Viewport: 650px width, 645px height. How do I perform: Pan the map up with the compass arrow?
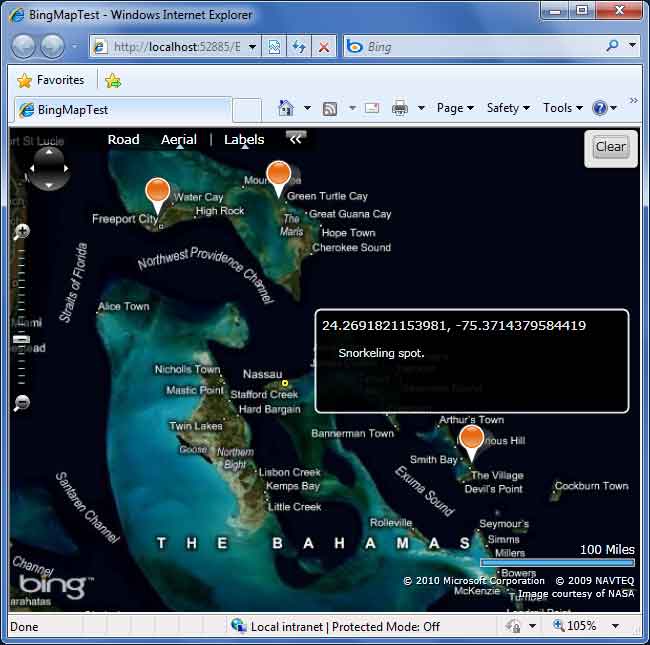pyautogui.click(x=49, y=153)
